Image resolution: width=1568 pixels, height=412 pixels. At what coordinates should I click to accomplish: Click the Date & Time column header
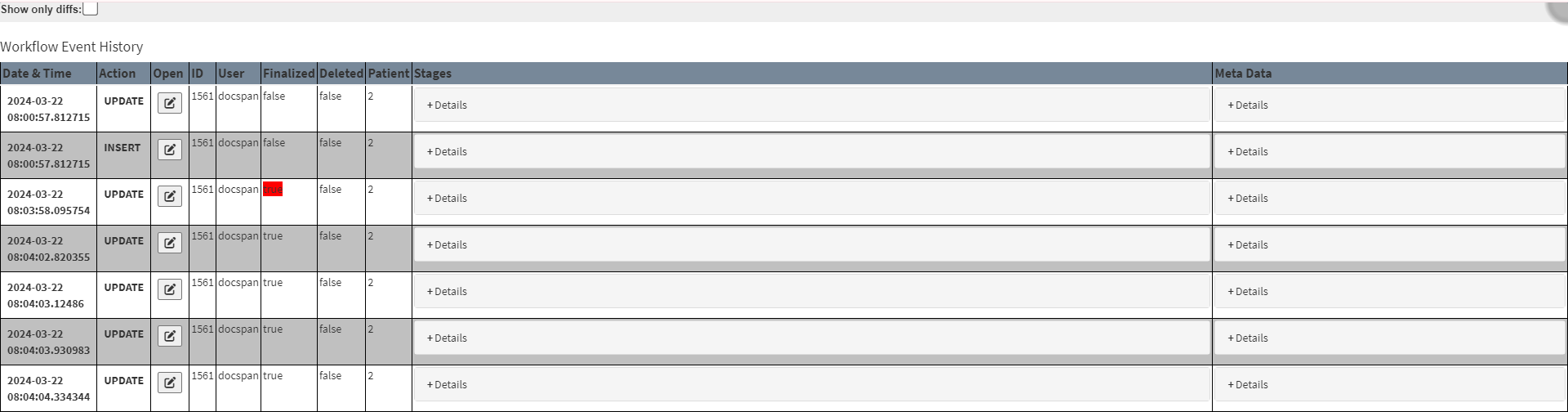pyautogui.click(x=38, y=74)
